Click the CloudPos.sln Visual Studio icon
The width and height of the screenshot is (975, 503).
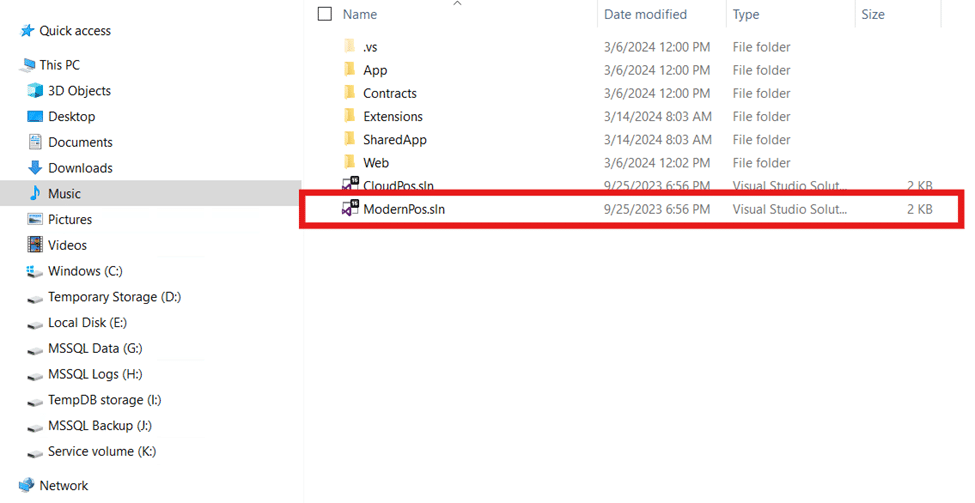(350, 184)
